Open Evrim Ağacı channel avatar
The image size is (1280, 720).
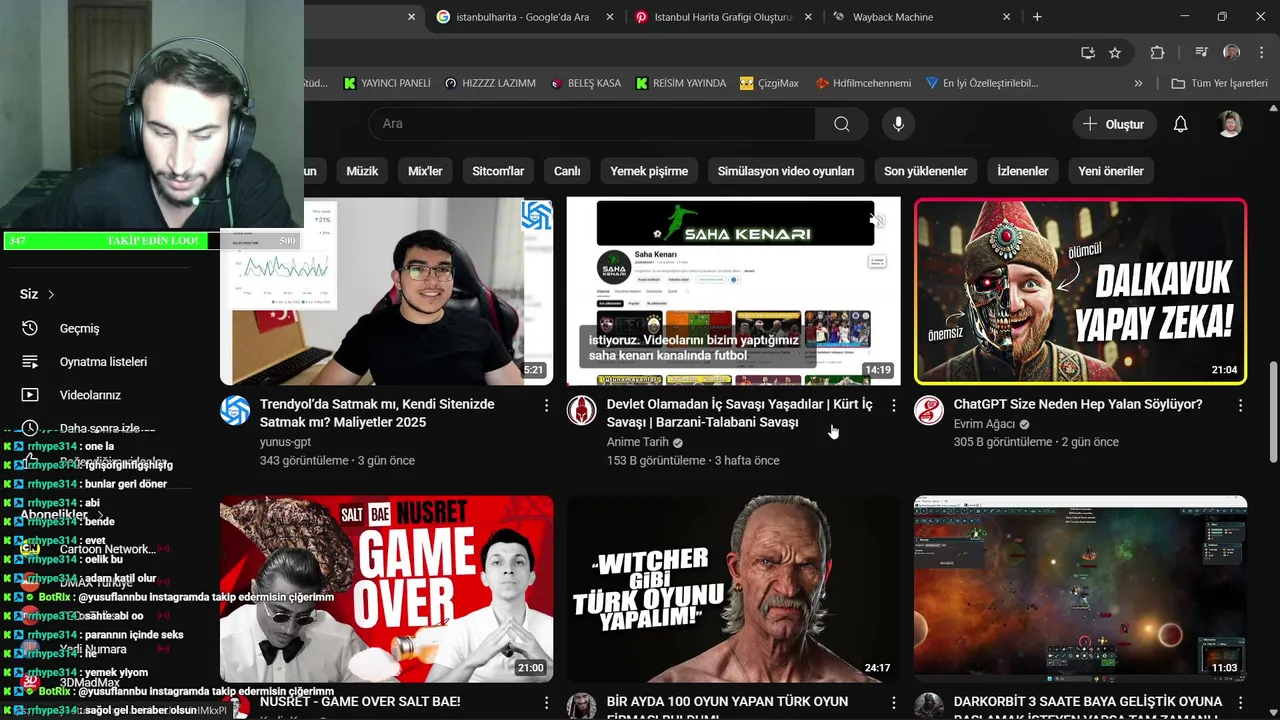pyautogui.click(x=929, y=410)
